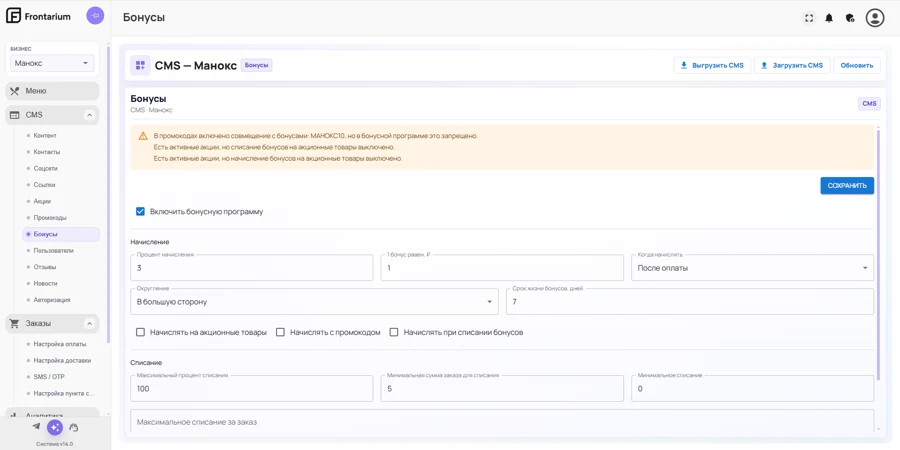This screenshot has width=900, height=450.
Task: Click the Списание section heading
Action: pyautogui.click(x=146, y=363)
